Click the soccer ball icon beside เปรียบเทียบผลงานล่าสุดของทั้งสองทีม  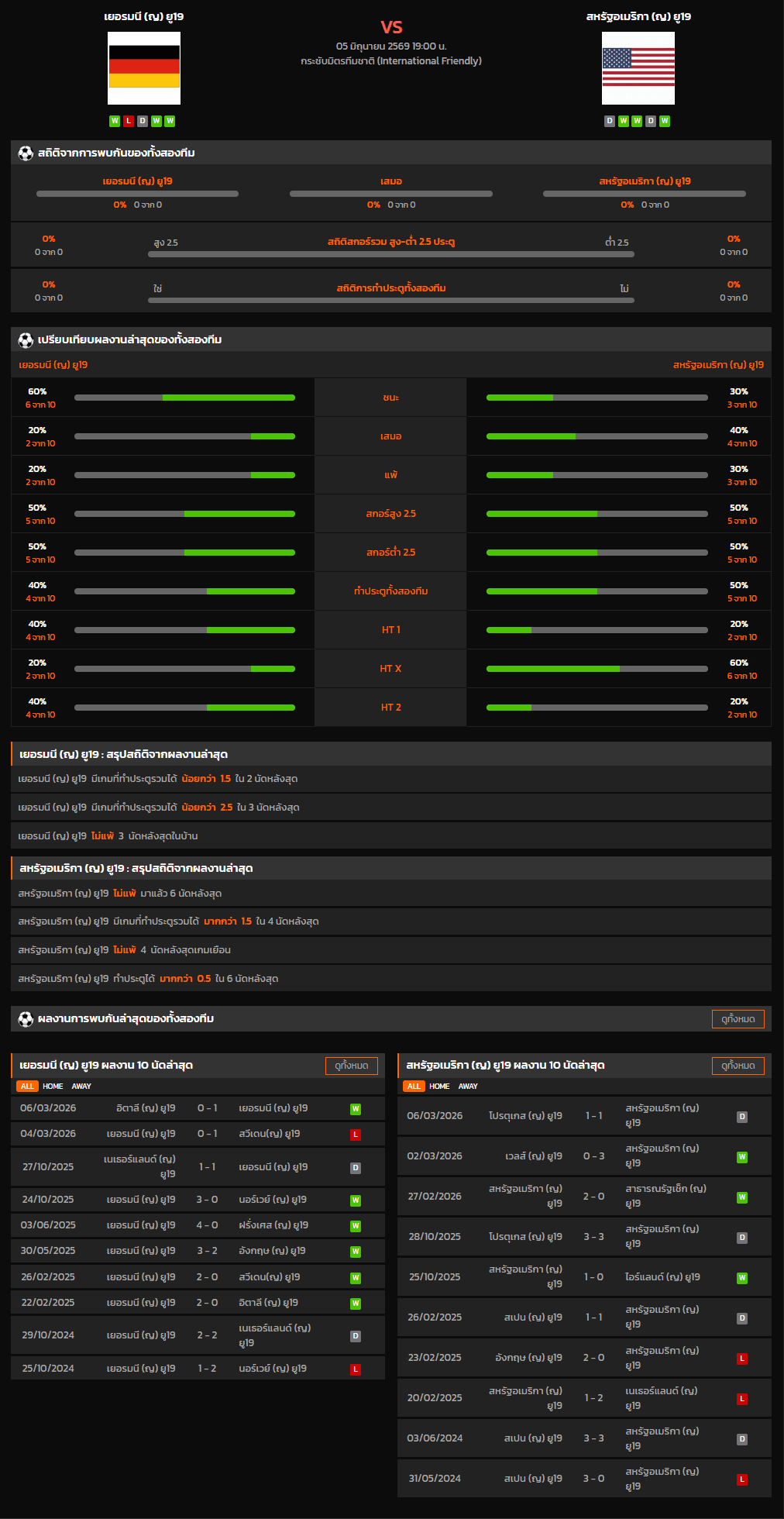26,339
